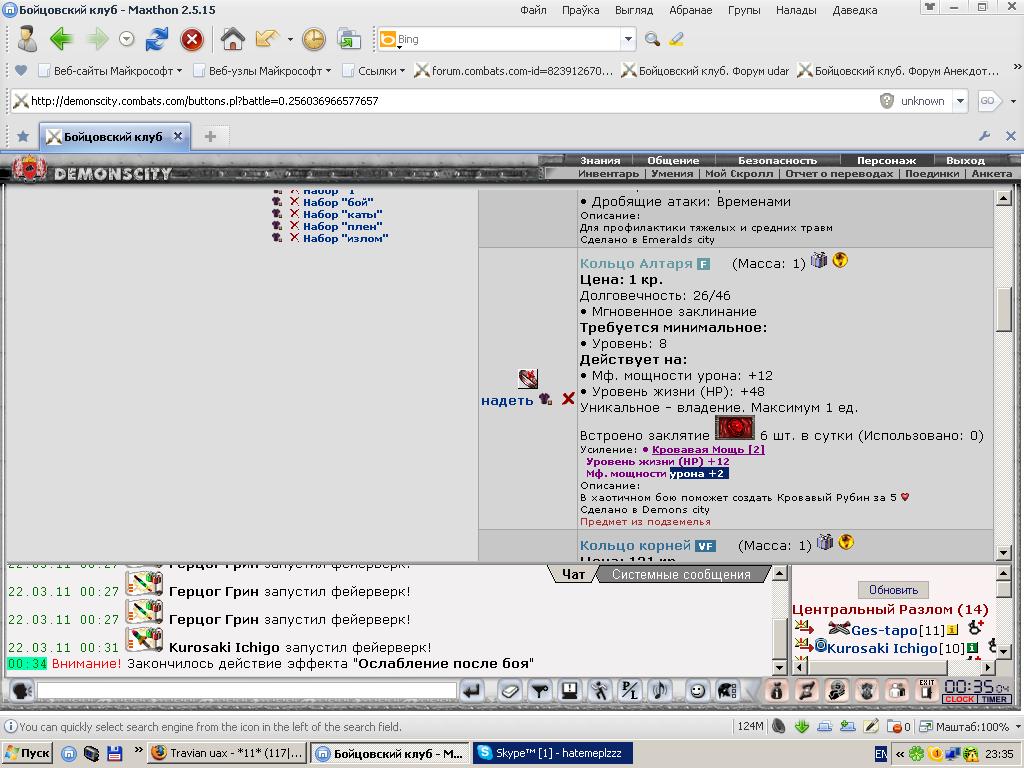
Task: Toggle the TIMER mode label
Action: click(994, 699)
